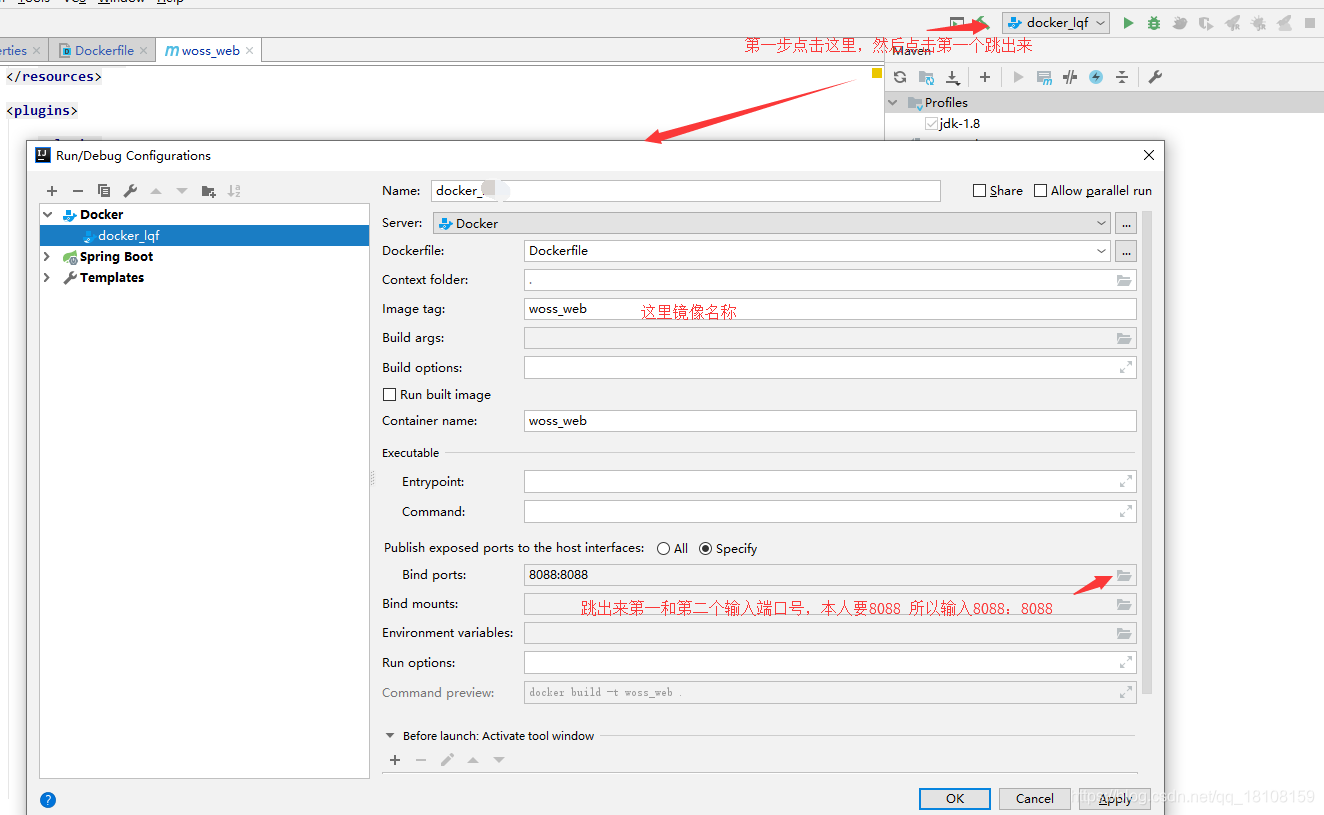Select Specify radio for publish exposed ports
This screenshot has width=1324, height=815.
point(705,549)
